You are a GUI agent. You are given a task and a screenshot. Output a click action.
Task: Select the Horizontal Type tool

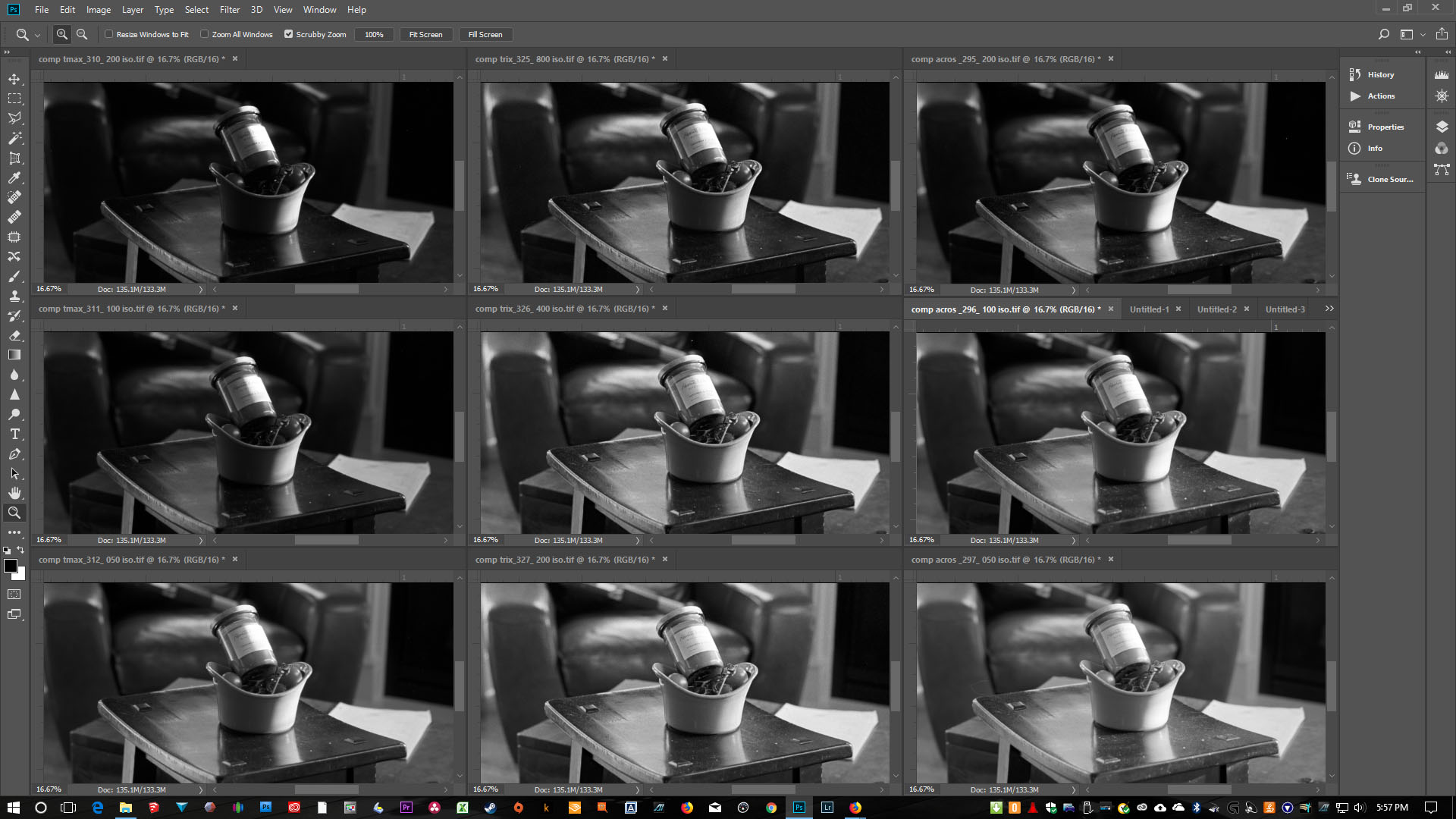tap(14, 434)
